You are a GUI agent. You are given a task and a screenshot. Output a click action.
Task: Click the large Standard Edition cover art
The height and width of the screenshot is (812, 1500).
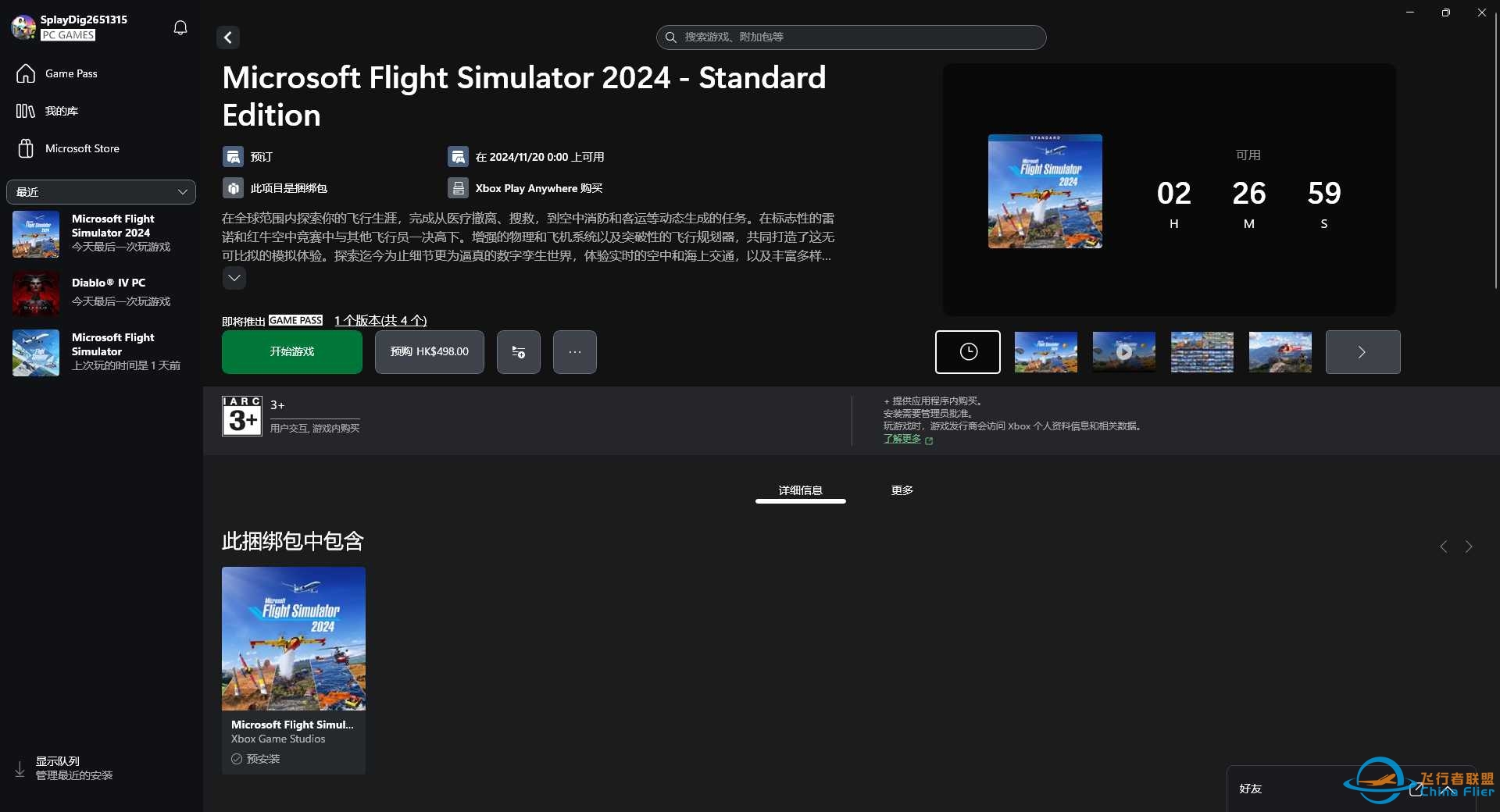coord(1045,191)
